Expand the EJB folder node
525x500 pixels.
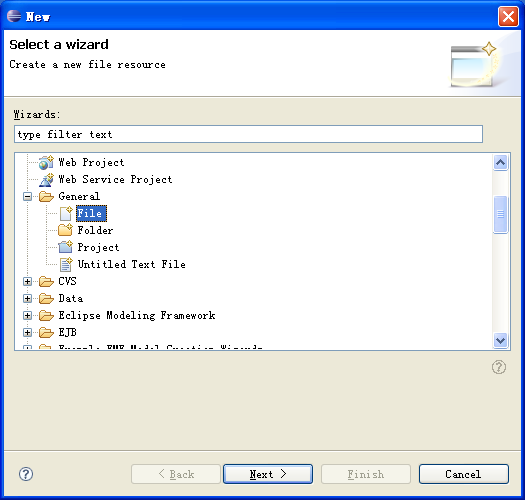point(27,333)
